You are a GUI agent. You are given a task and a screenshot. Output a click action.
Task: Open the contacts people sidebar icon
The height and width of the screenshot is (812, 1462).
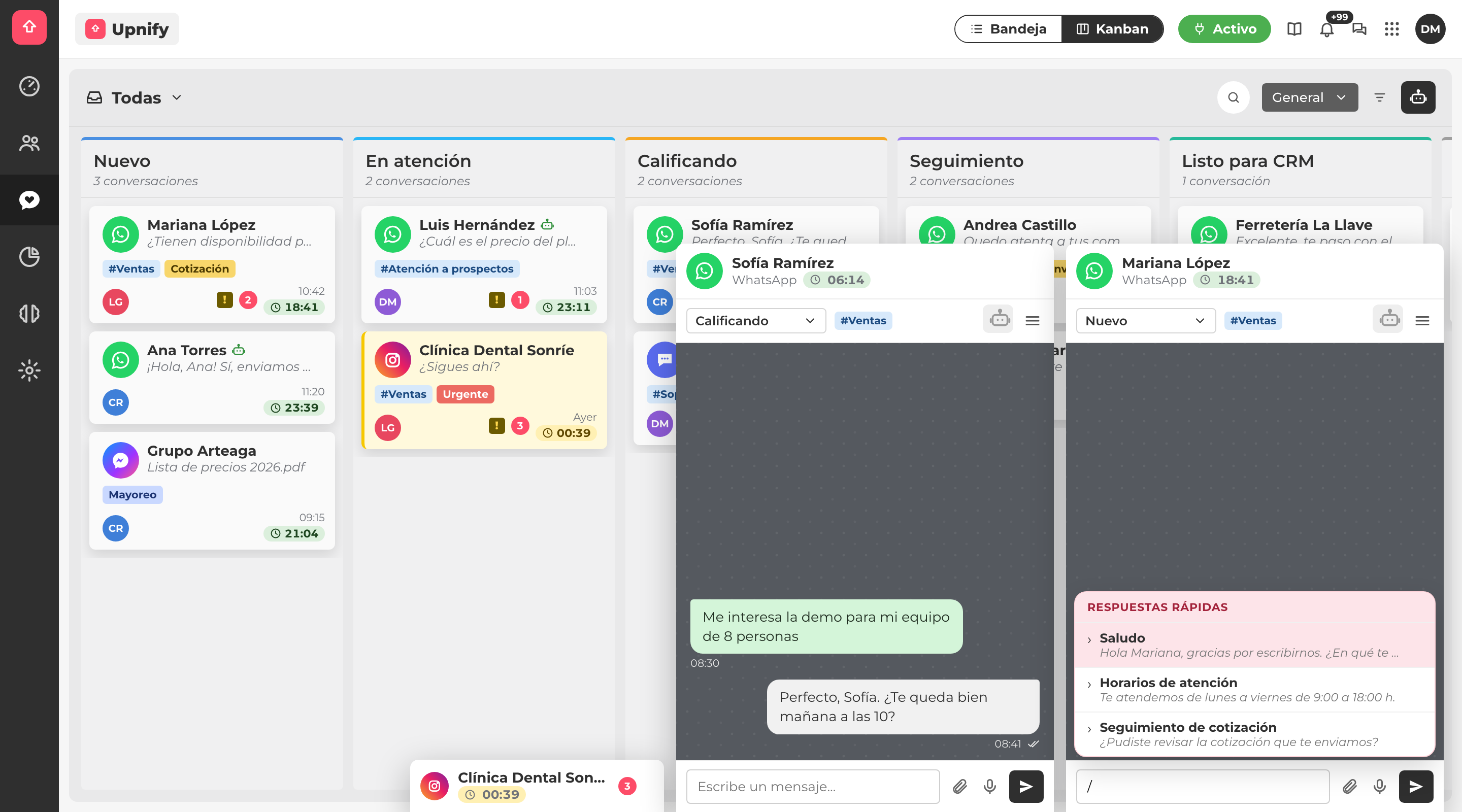tap(29, 143)
